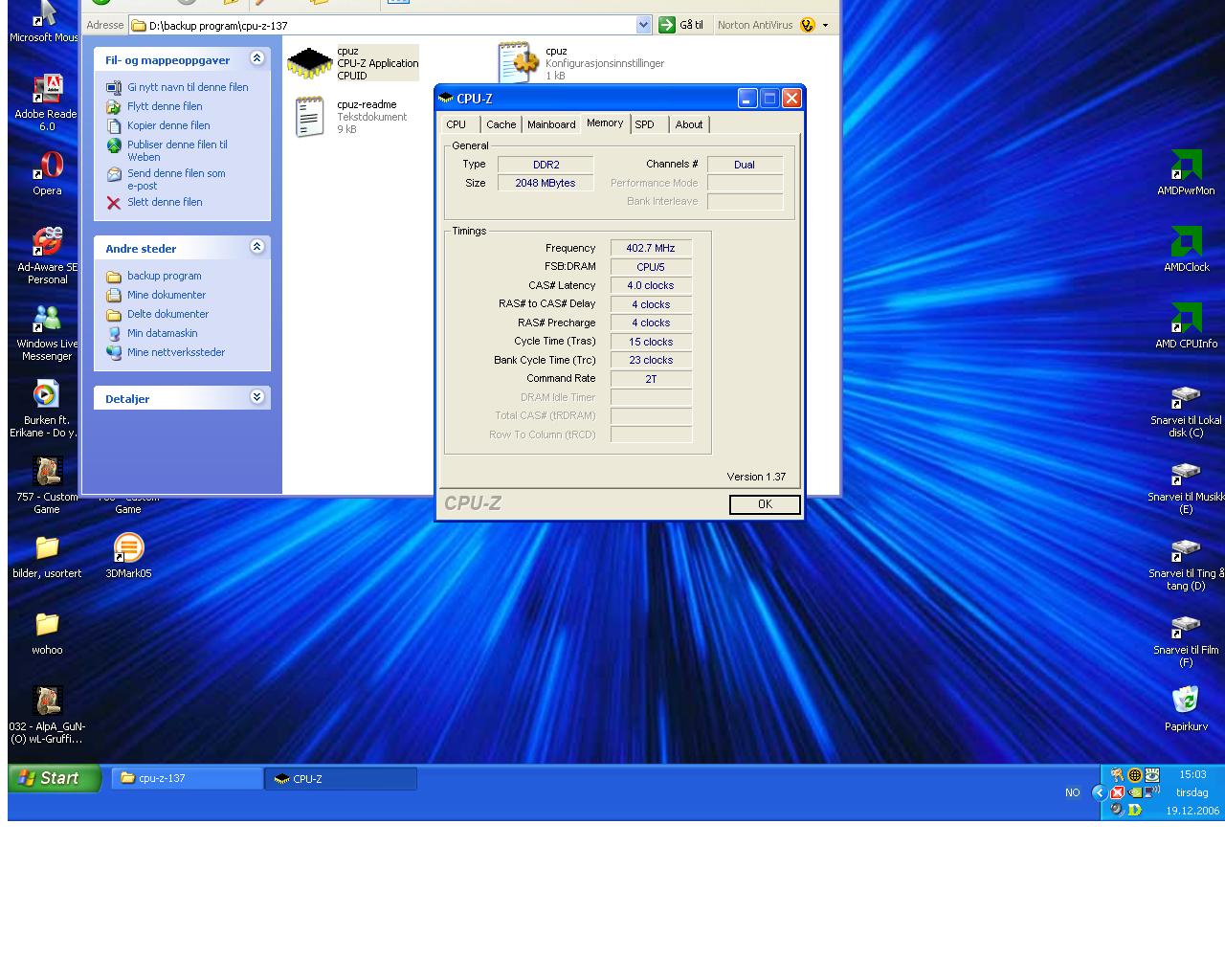Select the cpuz-readme text document

pos(350,117)
